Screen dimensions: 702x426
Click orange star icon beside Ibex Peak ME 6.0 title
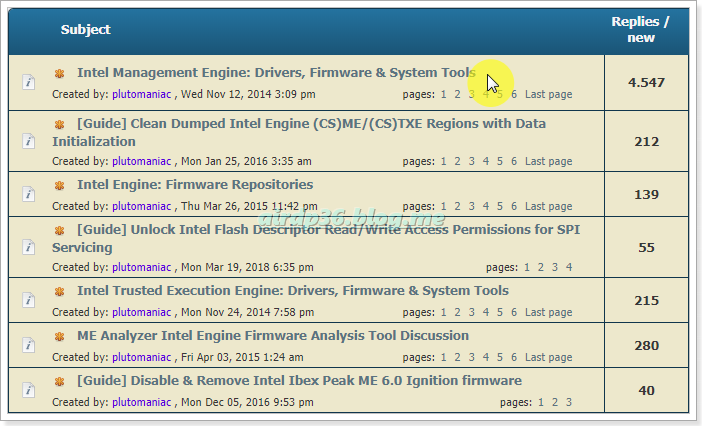60,382
